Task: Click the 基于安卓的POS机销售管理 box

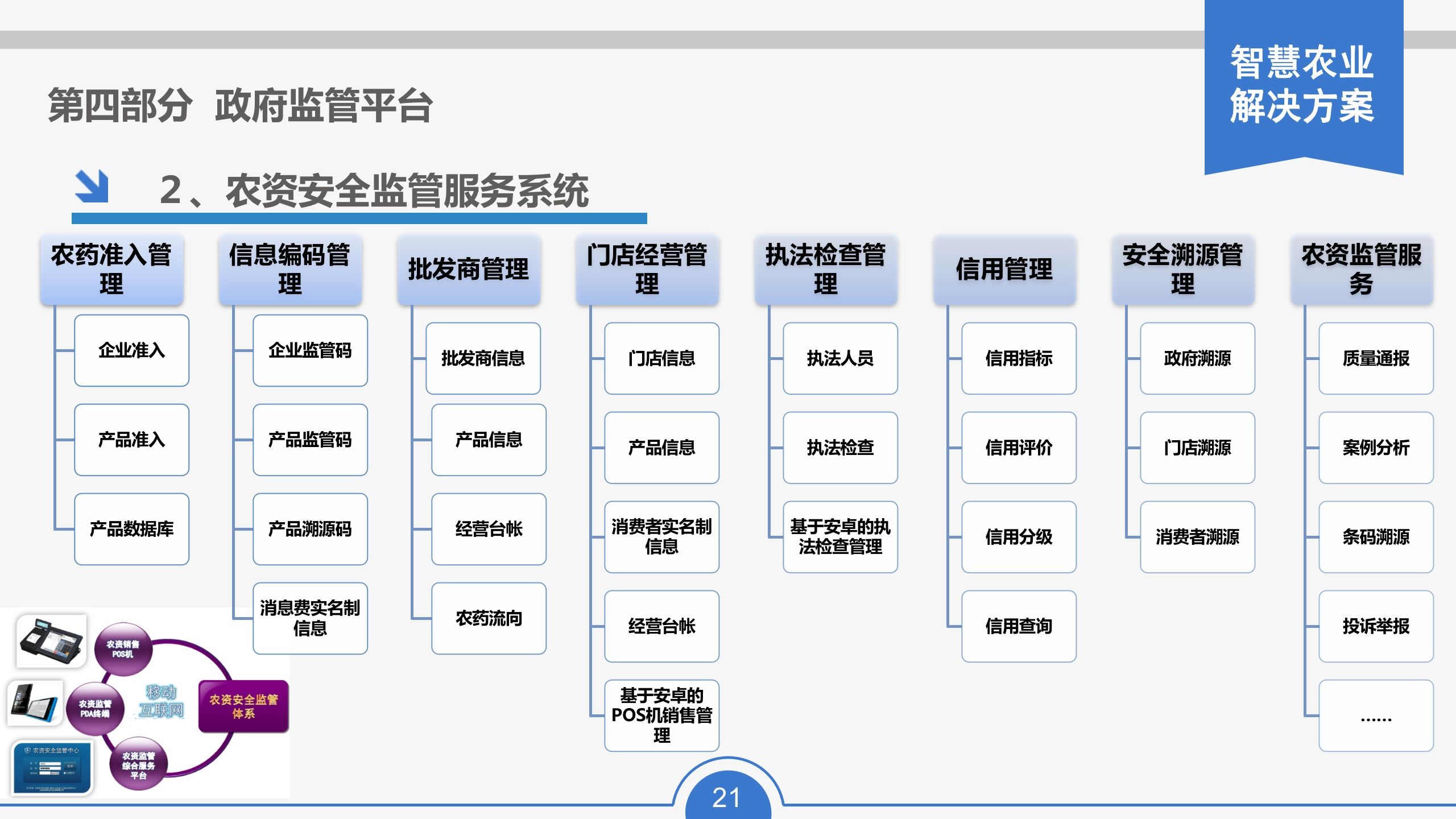Action: point(661,715)
